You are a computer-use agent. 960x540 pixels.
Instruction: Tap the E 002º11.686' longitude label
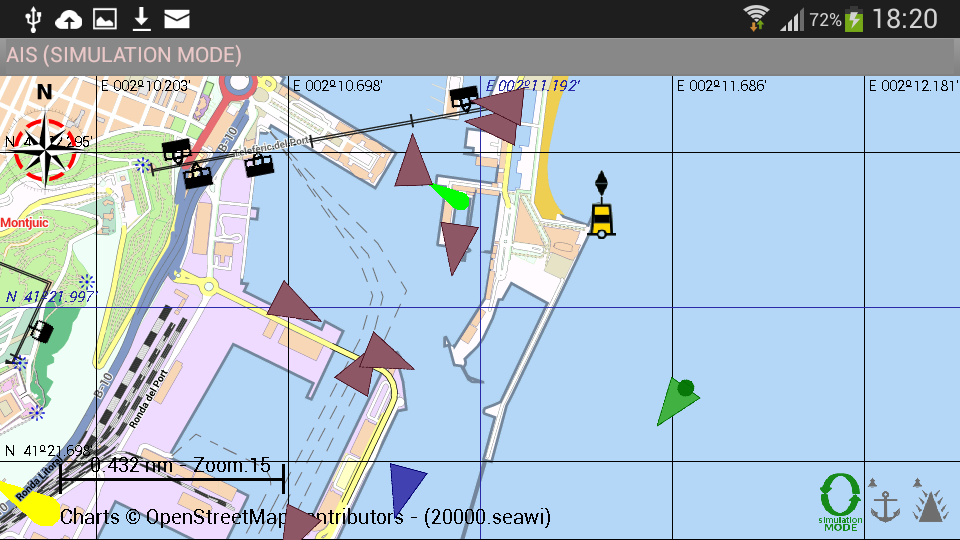click(721, 86)
